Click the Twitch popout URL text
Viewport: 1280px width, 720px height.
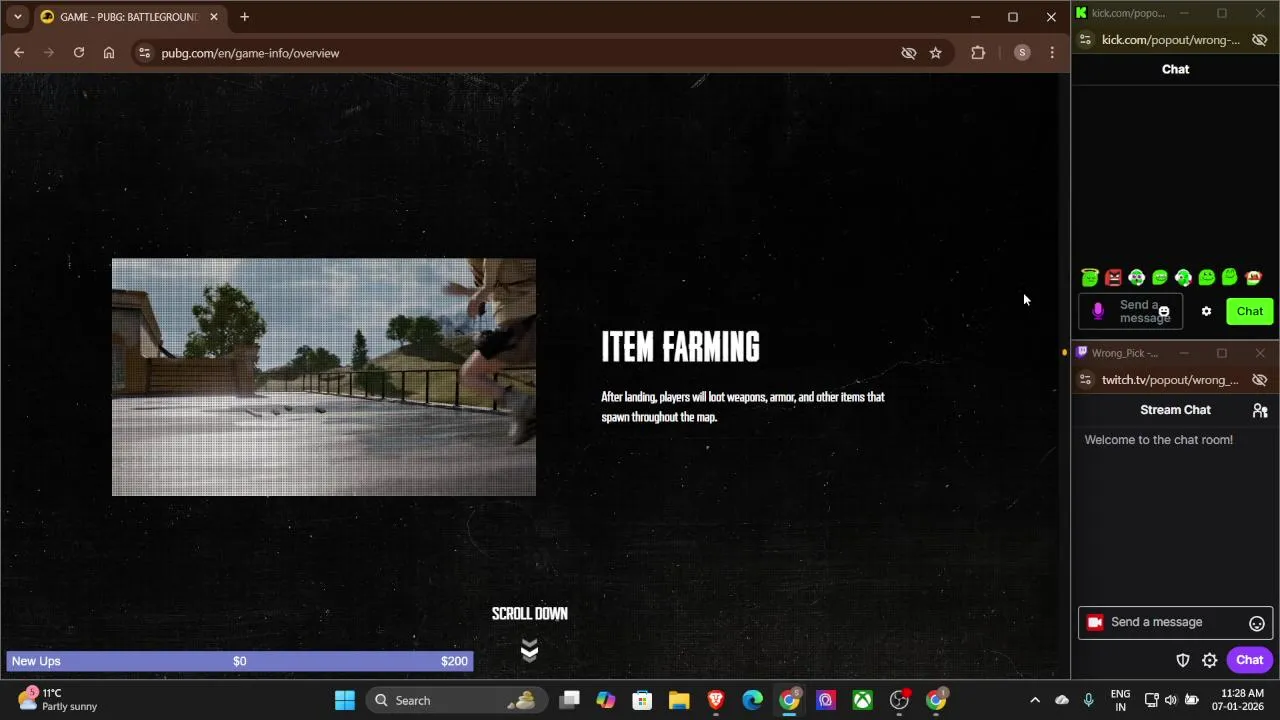1170,380
